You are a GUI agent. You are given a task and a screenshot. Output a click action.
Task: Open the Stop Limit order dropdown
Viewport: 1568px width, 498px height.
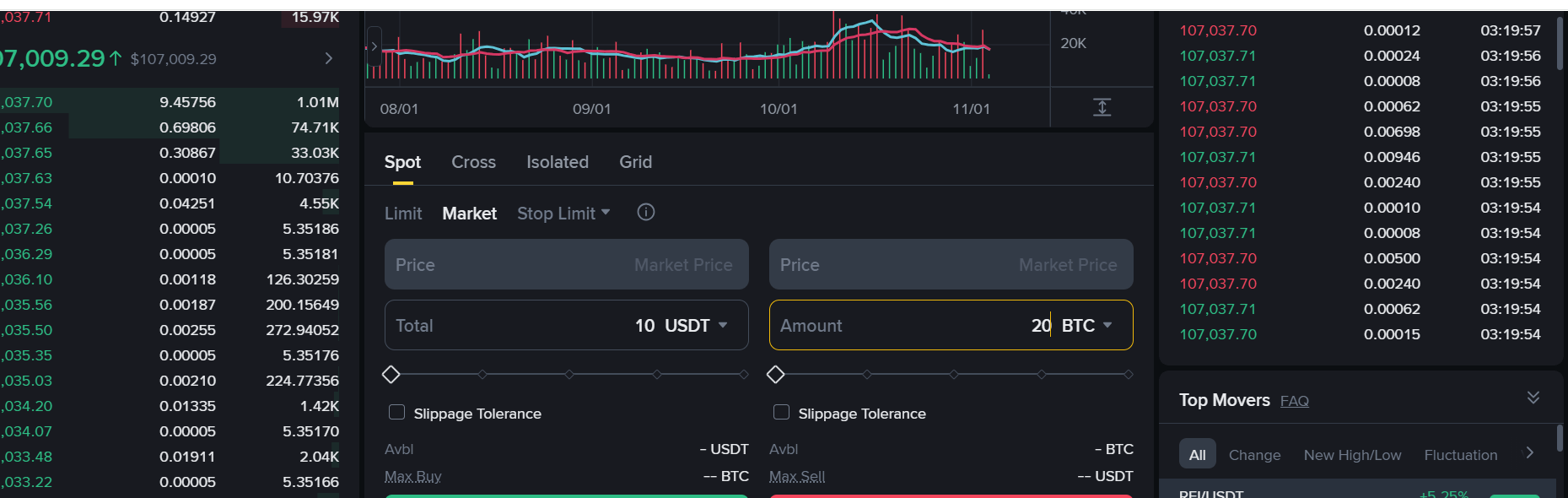(x=563, y=214)
